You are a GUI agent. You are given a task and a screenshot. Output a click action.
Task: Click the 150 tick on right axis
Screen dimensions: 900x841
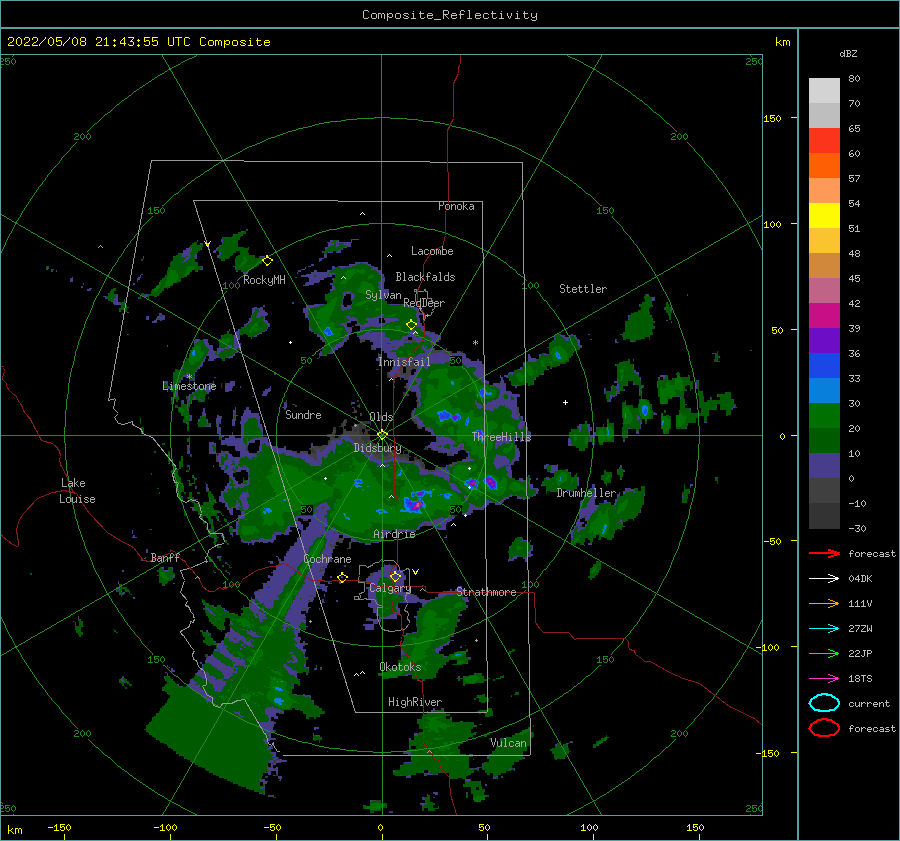pyautogui.click(x=773, y=118)
